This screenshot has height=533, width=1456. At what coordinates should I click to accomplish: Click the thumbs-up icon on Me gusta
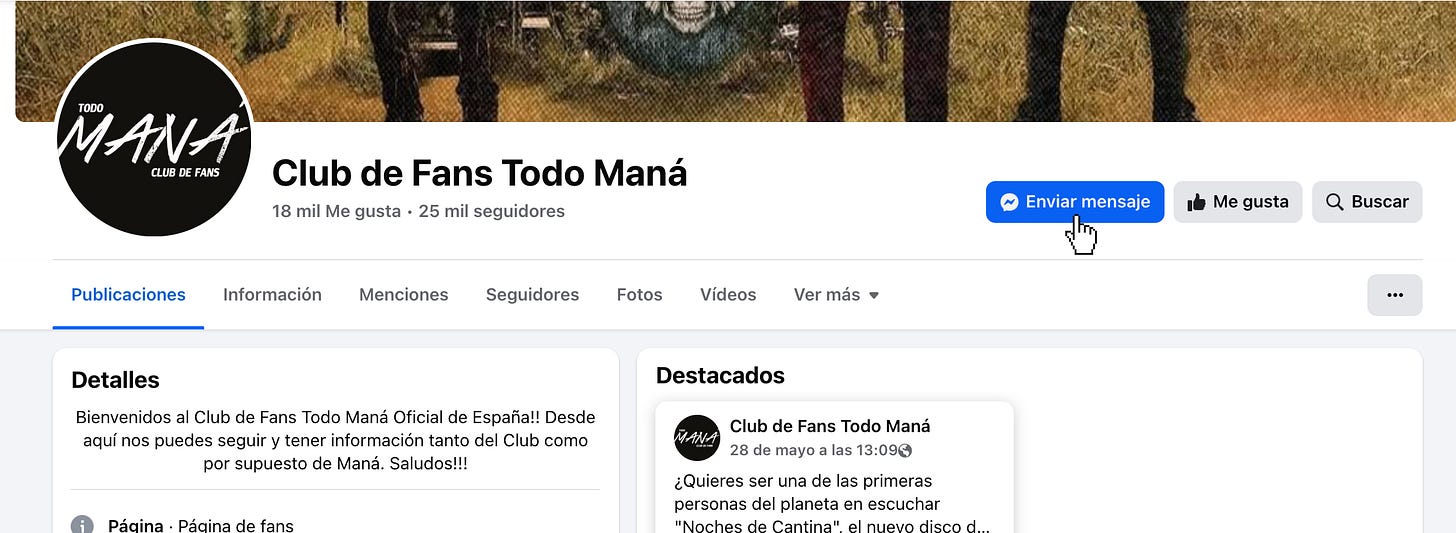(x=1196, y=202)
